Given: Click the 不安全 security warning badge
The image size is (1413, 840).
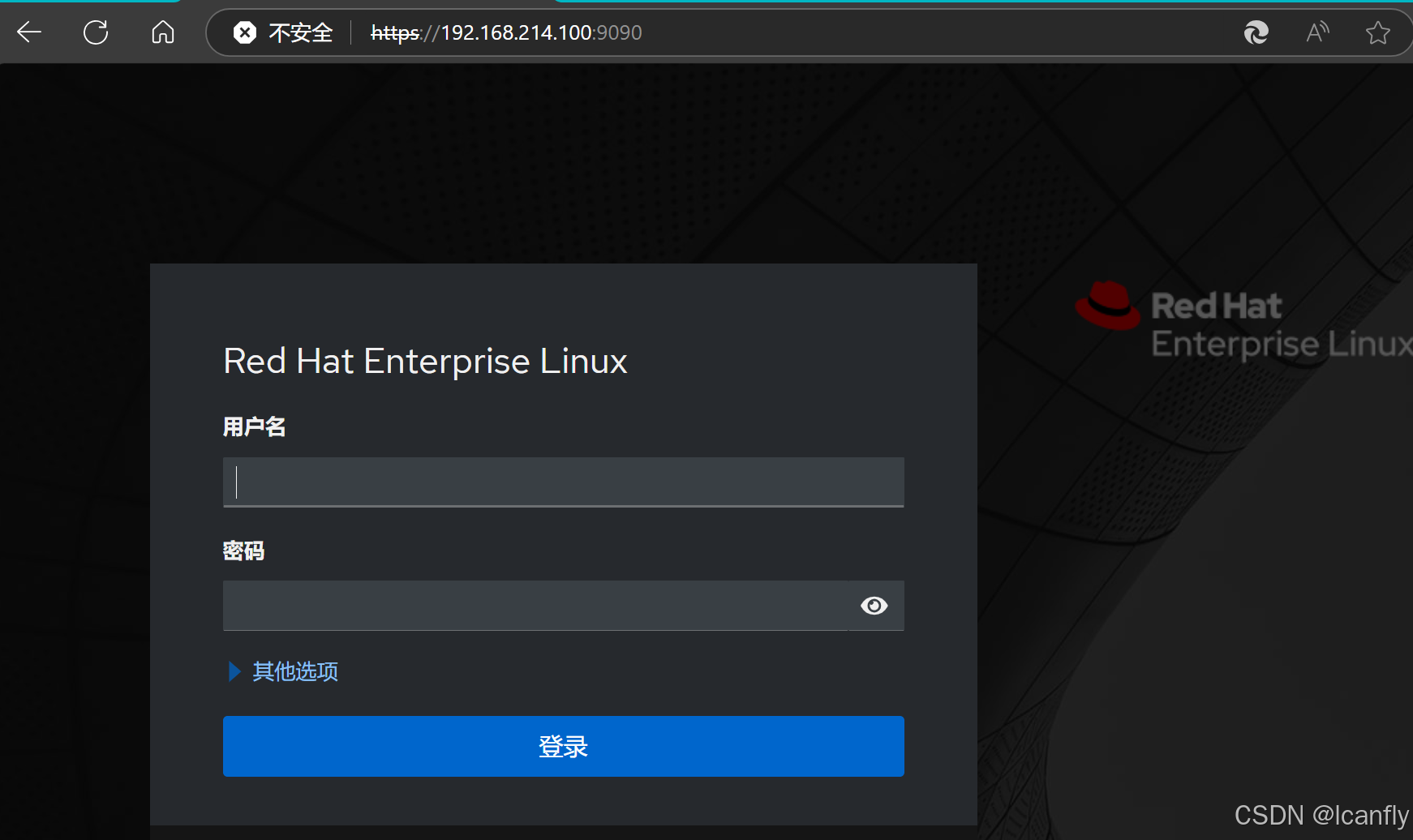Looking at the screenshot, I should pyautogui.click(x=283, y=32).
